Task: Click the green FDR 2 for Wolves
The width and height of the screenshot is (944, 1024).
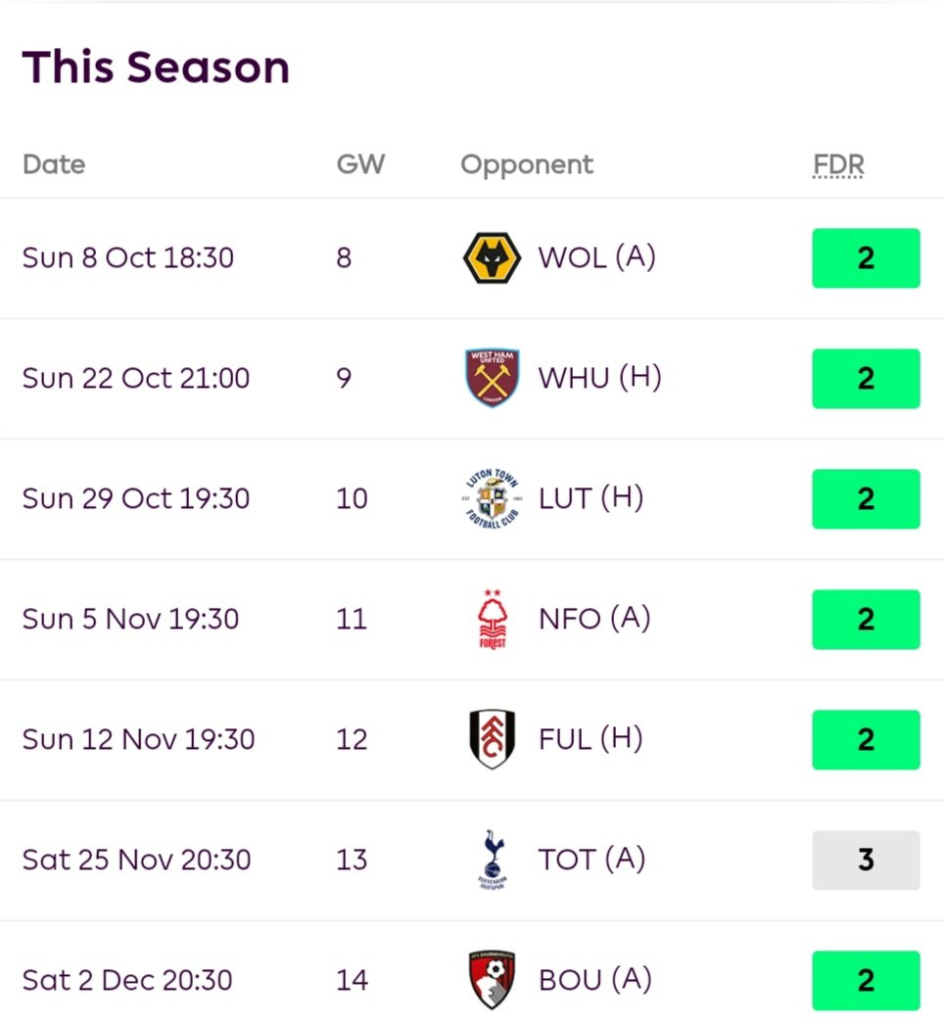Action: coord(865,258)
